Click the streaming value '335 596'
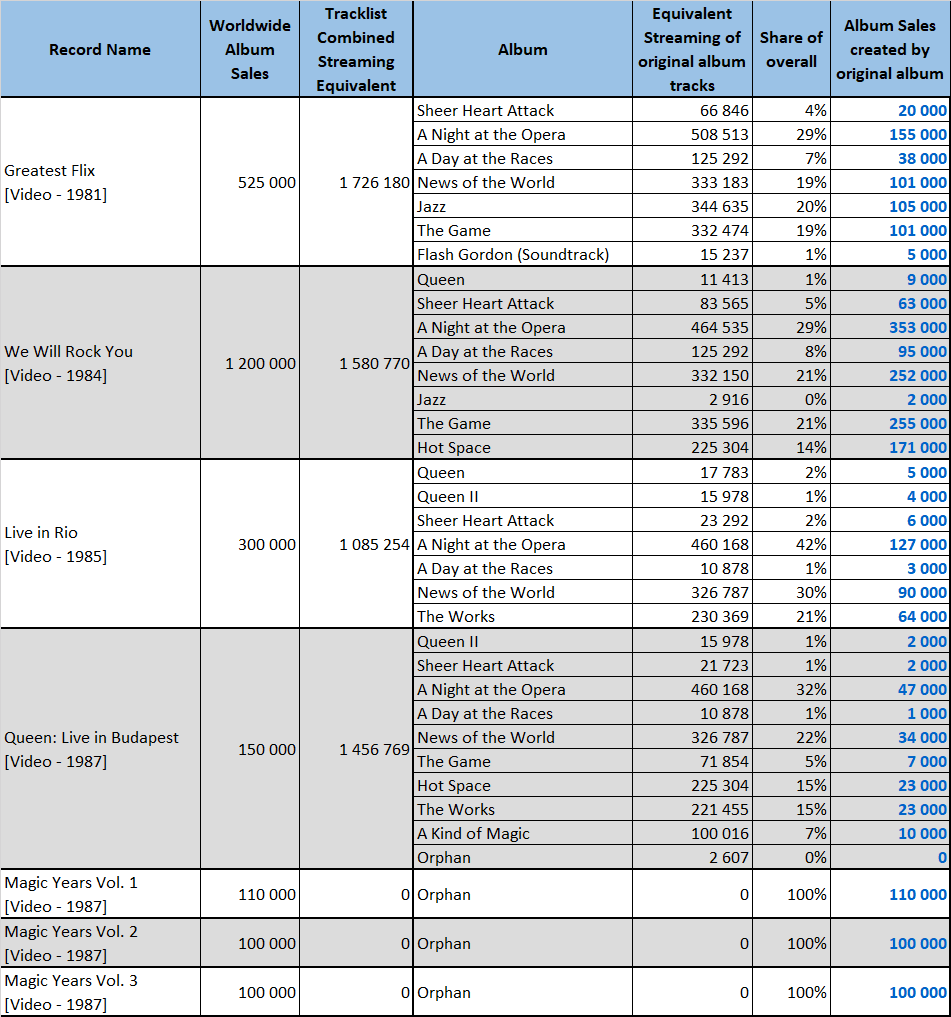The image size is (951, 1017). [719, 424]
